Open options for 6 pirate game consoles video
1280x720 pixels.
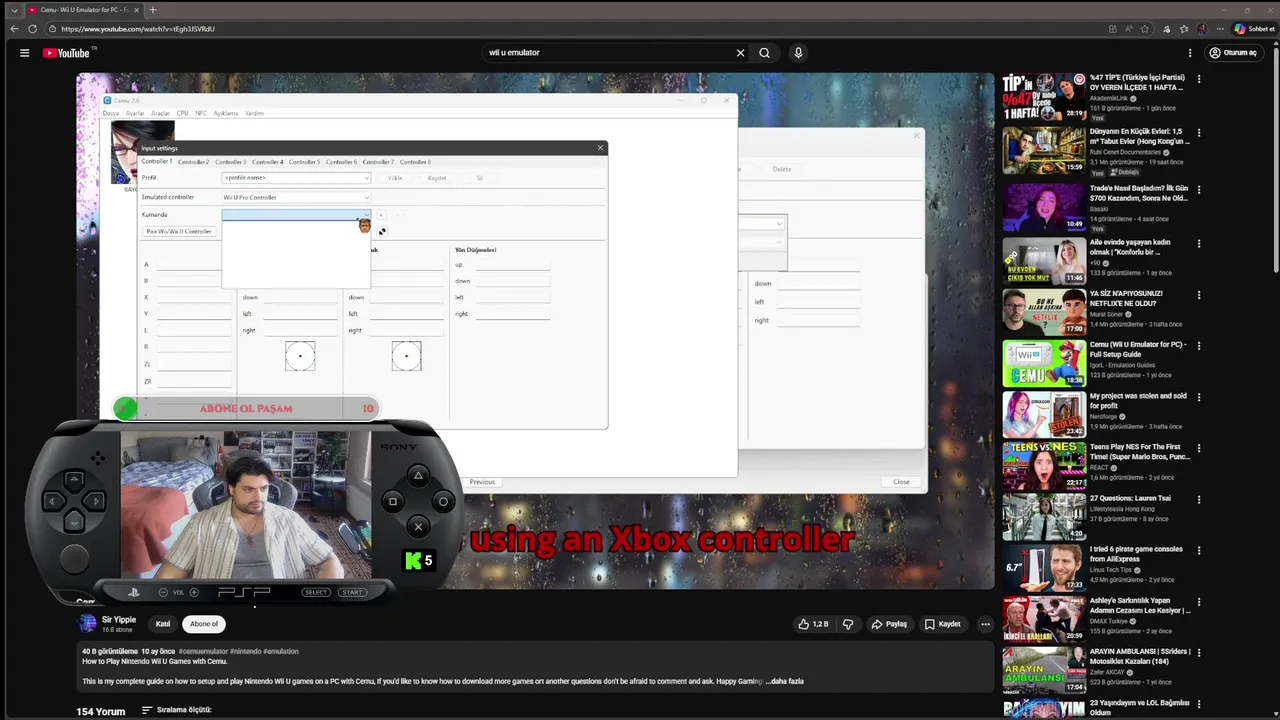click(x=1199, y=550)
